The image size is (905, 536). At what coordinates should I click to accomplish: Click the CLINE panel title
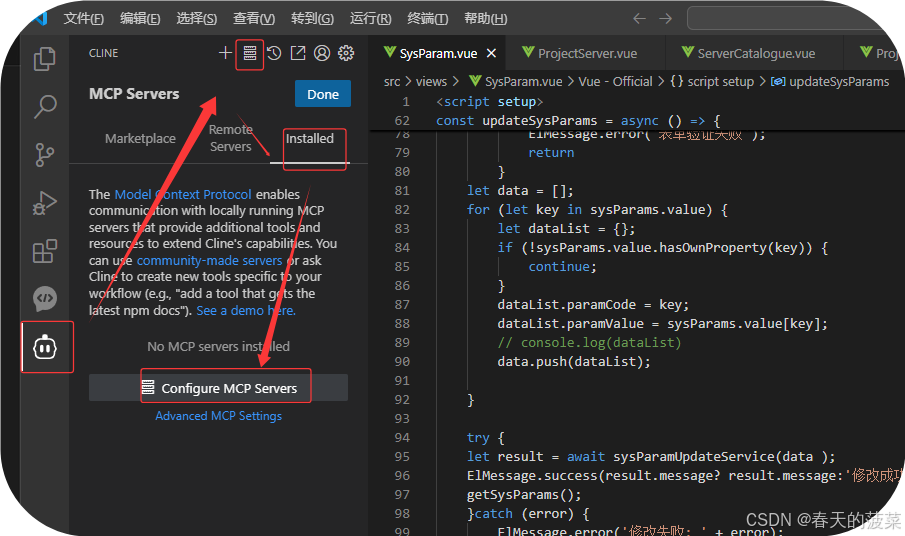103,53
